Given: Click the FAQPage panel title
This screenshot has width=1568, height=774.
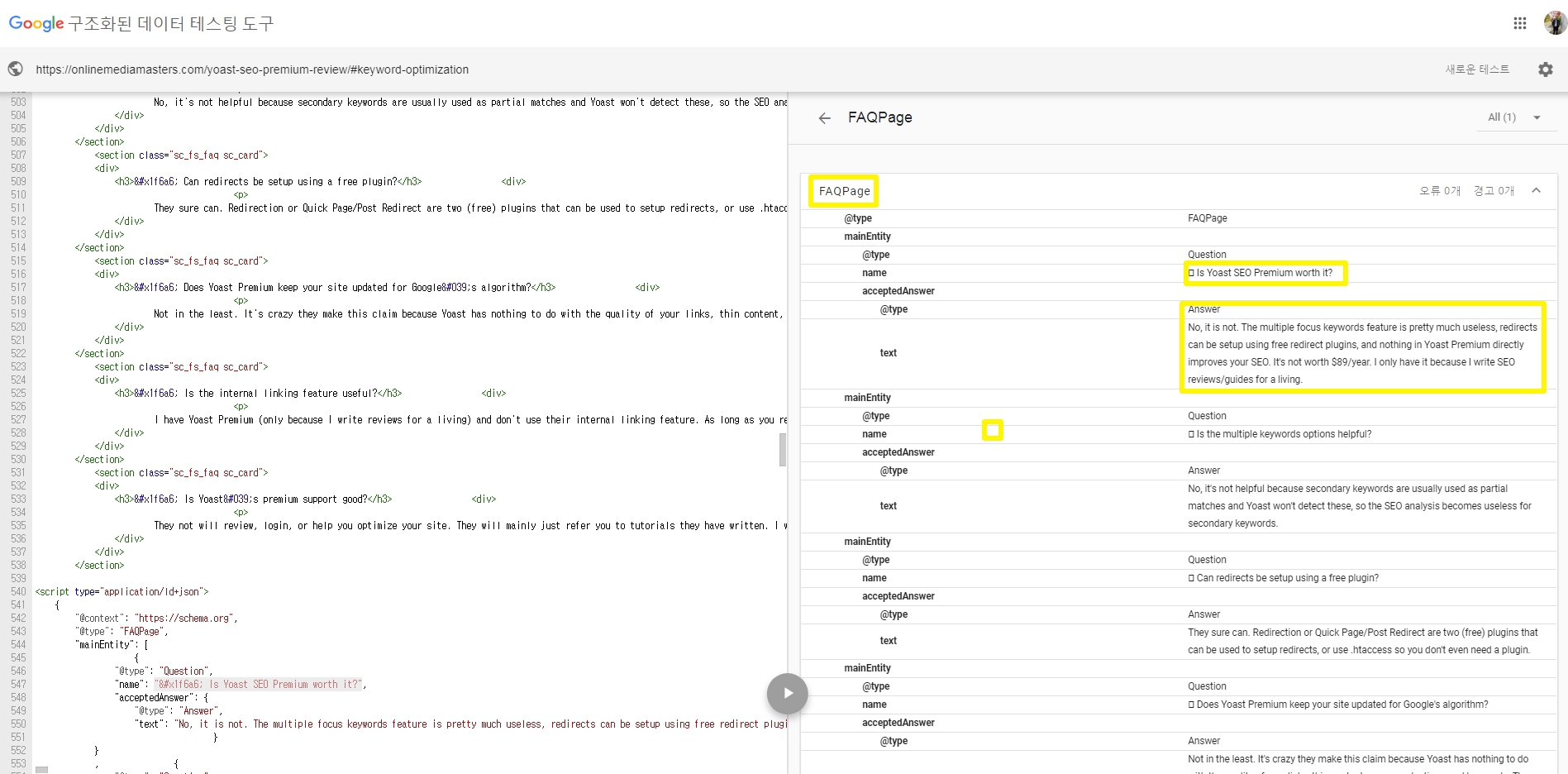Looking at the screenshot, I should click(x=879, y=117).
